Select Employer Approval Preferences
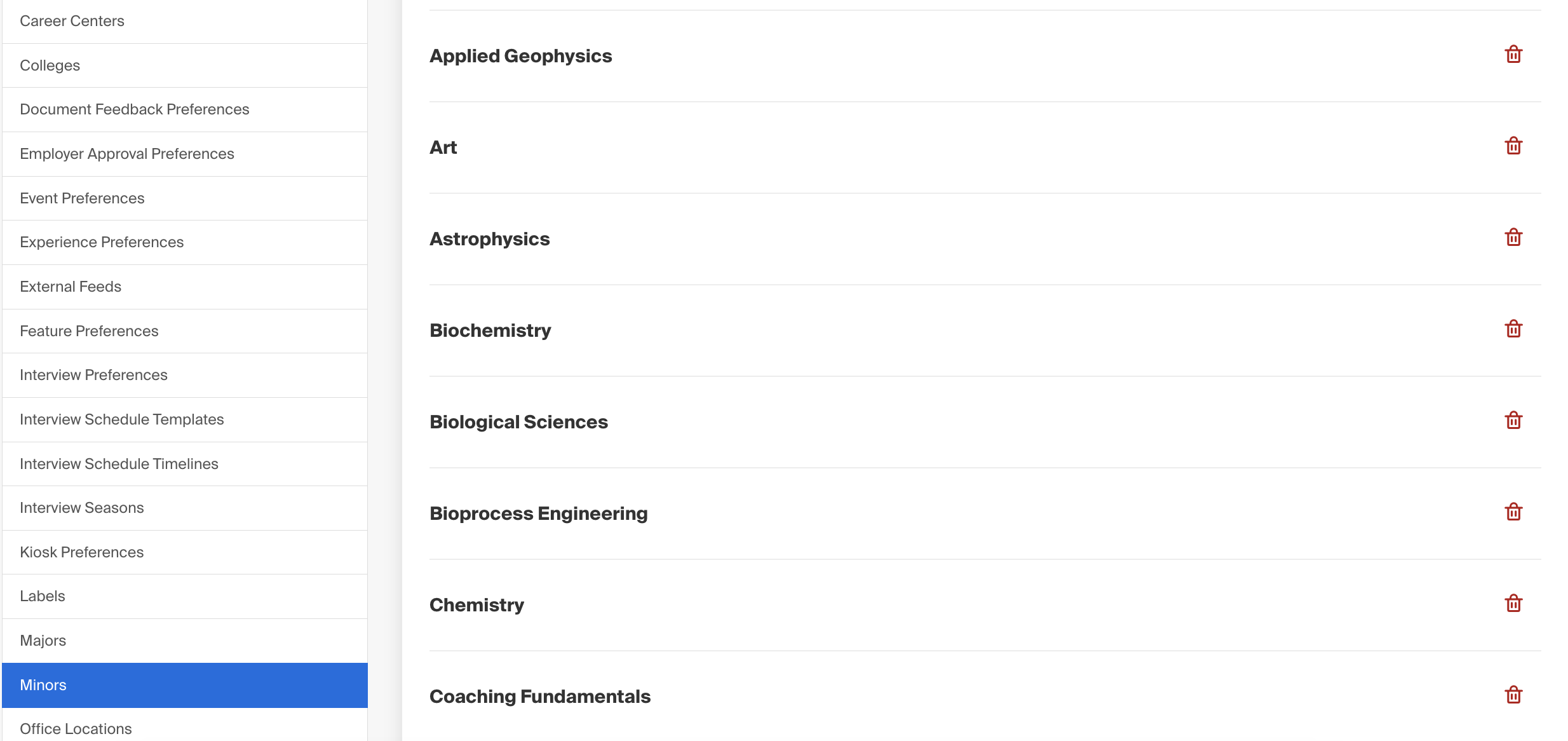This screenshot has height=741, width=1568. (185, 154)
